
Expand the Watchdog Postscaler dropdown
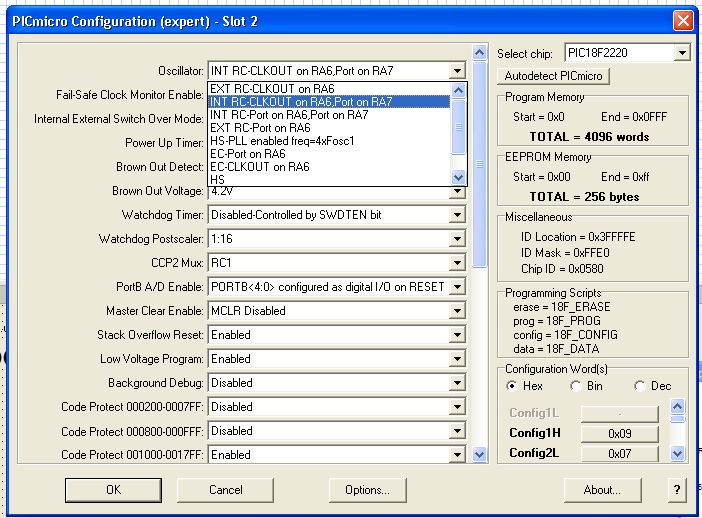pos(457,239)
